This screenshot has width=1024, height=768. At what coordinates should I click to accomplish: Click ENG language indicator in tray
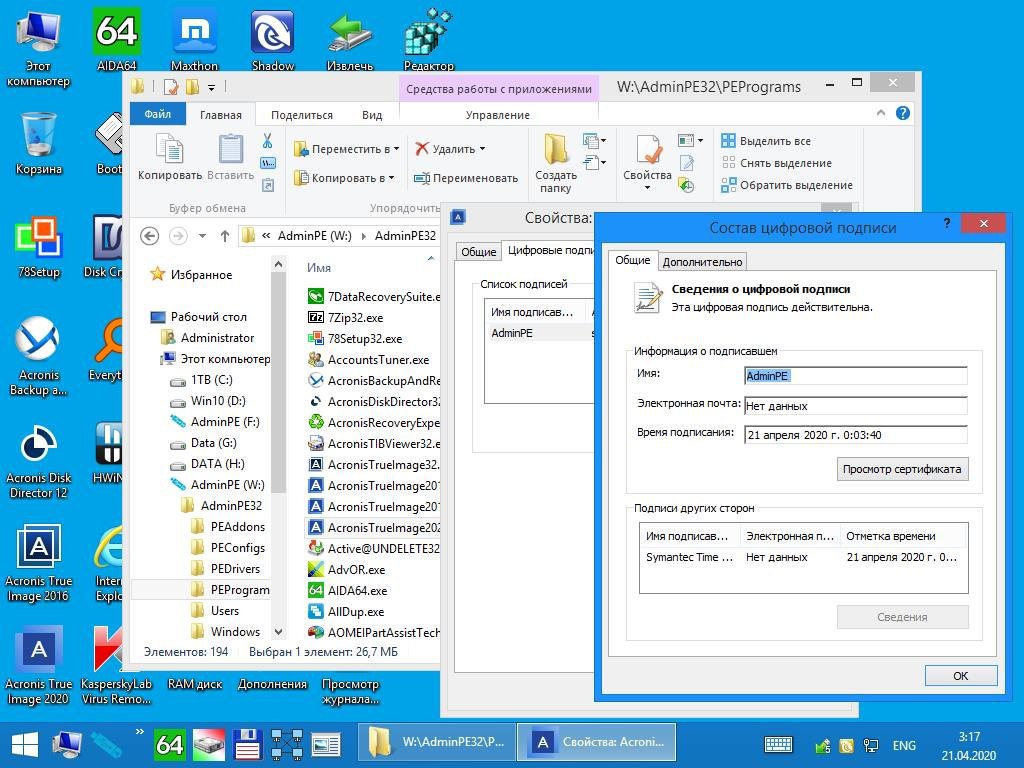point(904,745)
